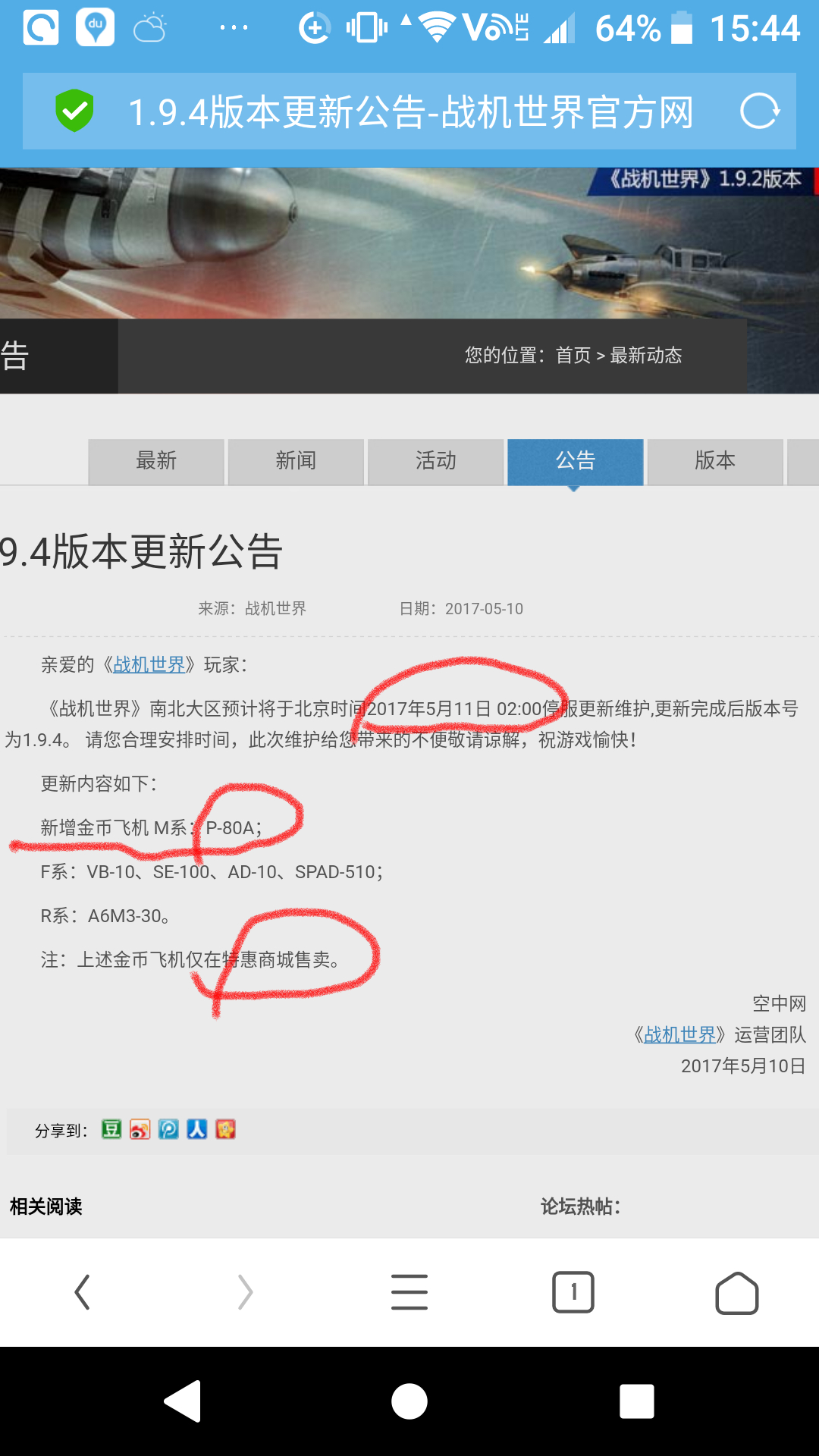The image size is (819, 1456).
Task: Go back with the browser back arrow
Action: pyautogui.click(x=82, y=1292)
